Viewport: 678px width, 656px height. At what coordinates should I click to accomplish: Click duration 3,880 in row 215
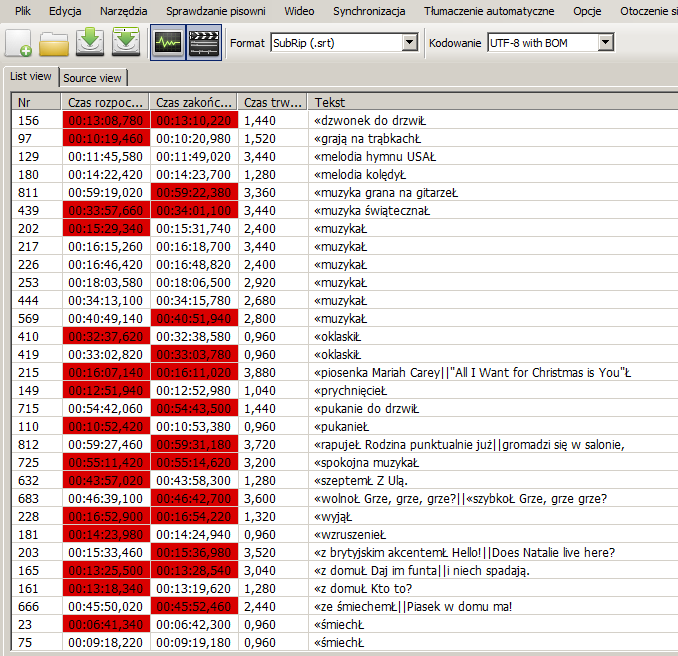260,373
